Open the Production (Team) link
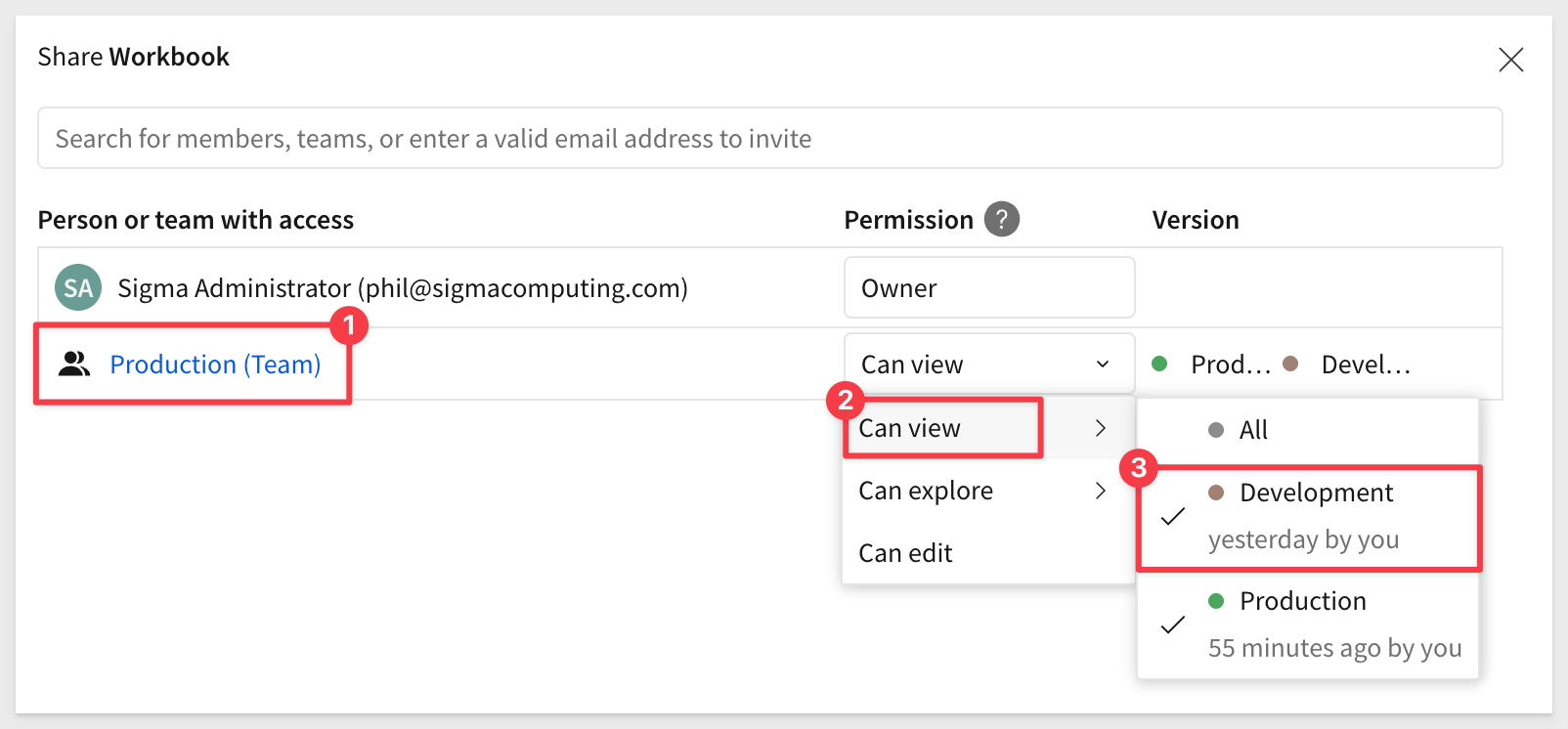The image size is (1568, 729). (215, 364)
